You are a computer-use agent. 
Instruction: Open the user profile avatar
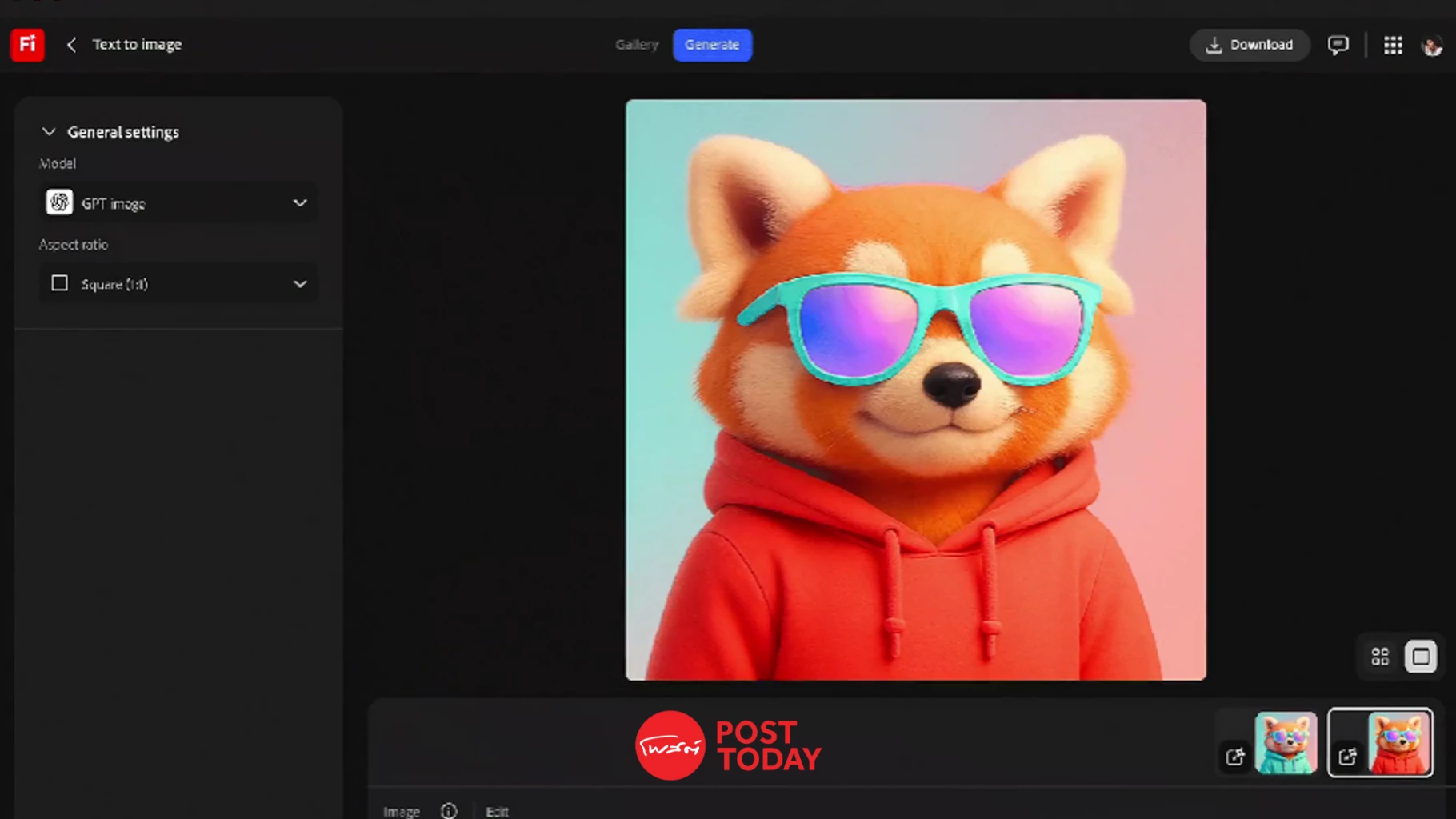1431,46
